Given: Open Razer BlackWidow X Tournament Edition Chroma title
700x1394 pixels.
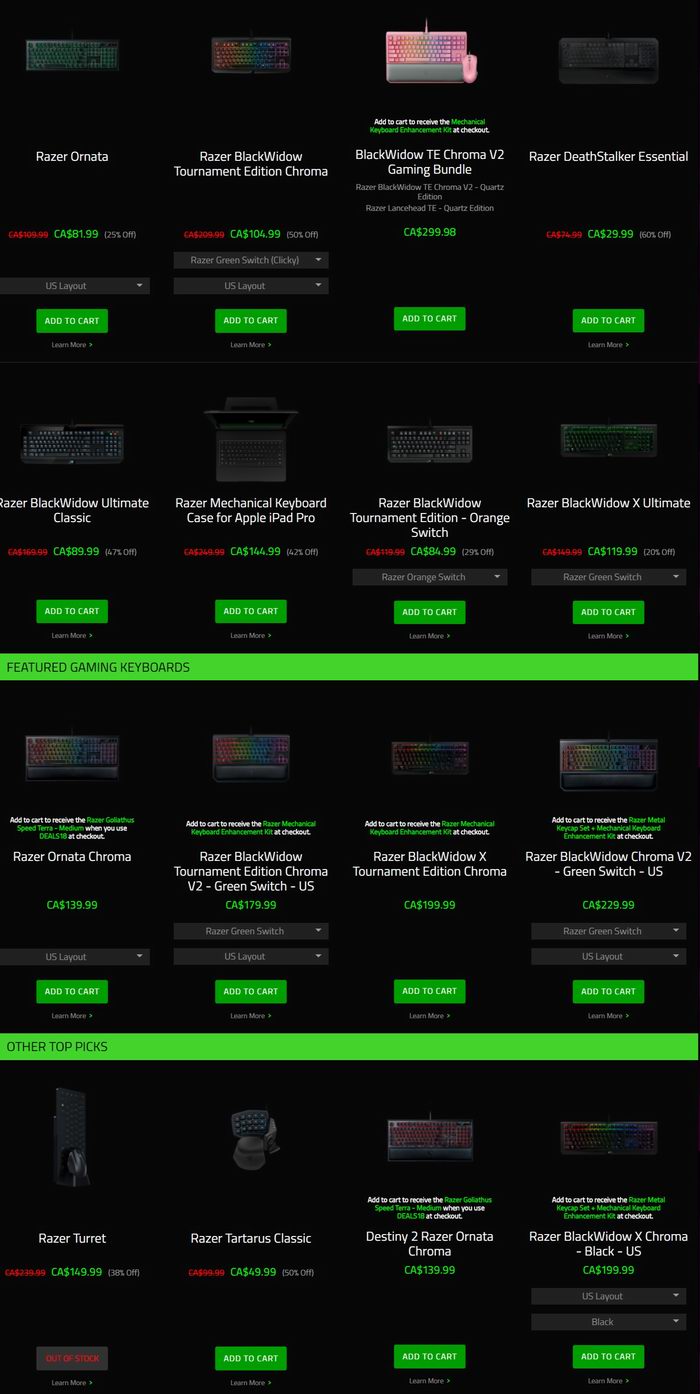Looking at the screenshot, I should coord(430,864).
